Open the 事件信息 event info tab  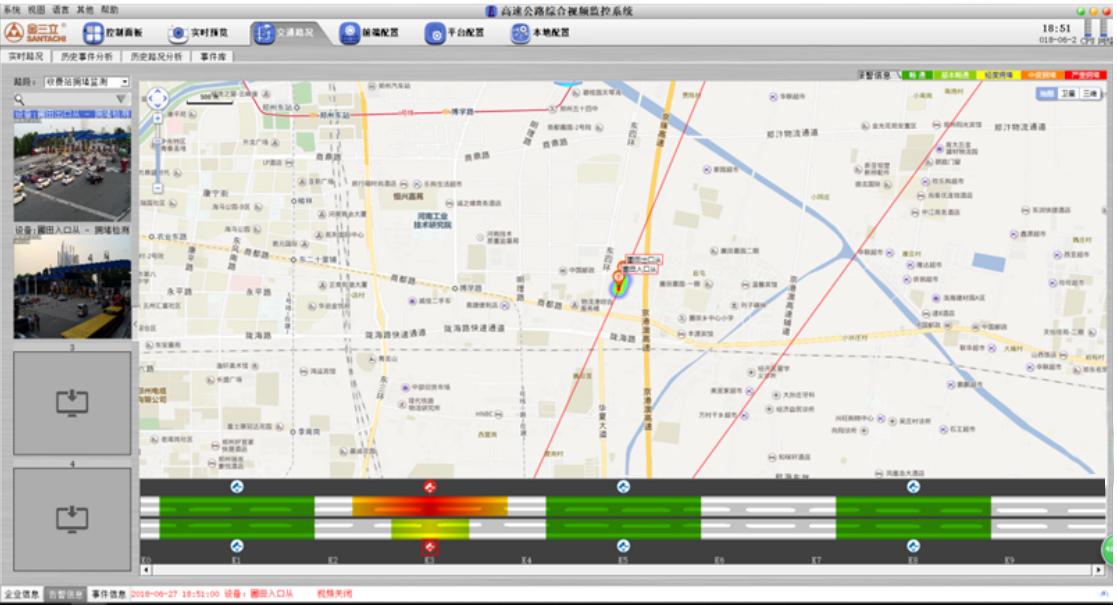coord(108,594)
